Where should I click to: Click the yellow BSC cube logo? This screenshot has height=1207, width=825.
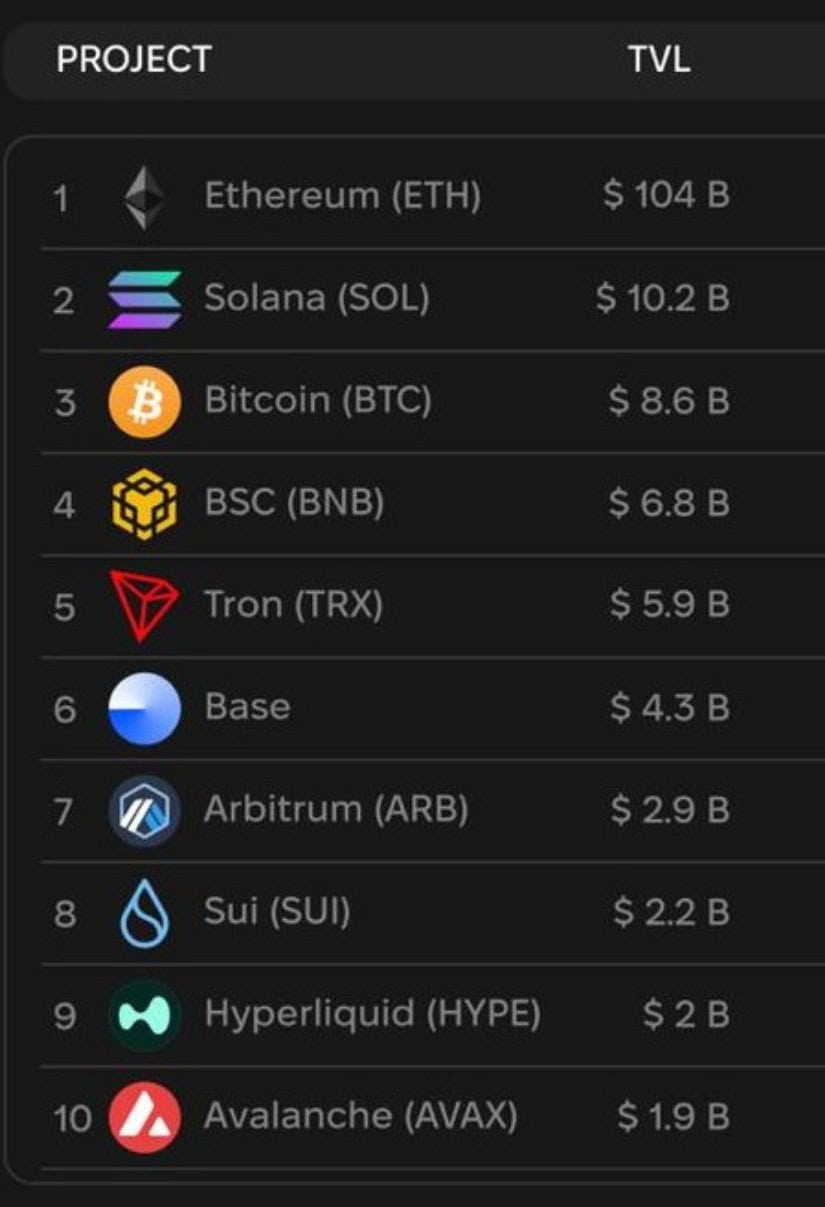click(x=145, y=504)
